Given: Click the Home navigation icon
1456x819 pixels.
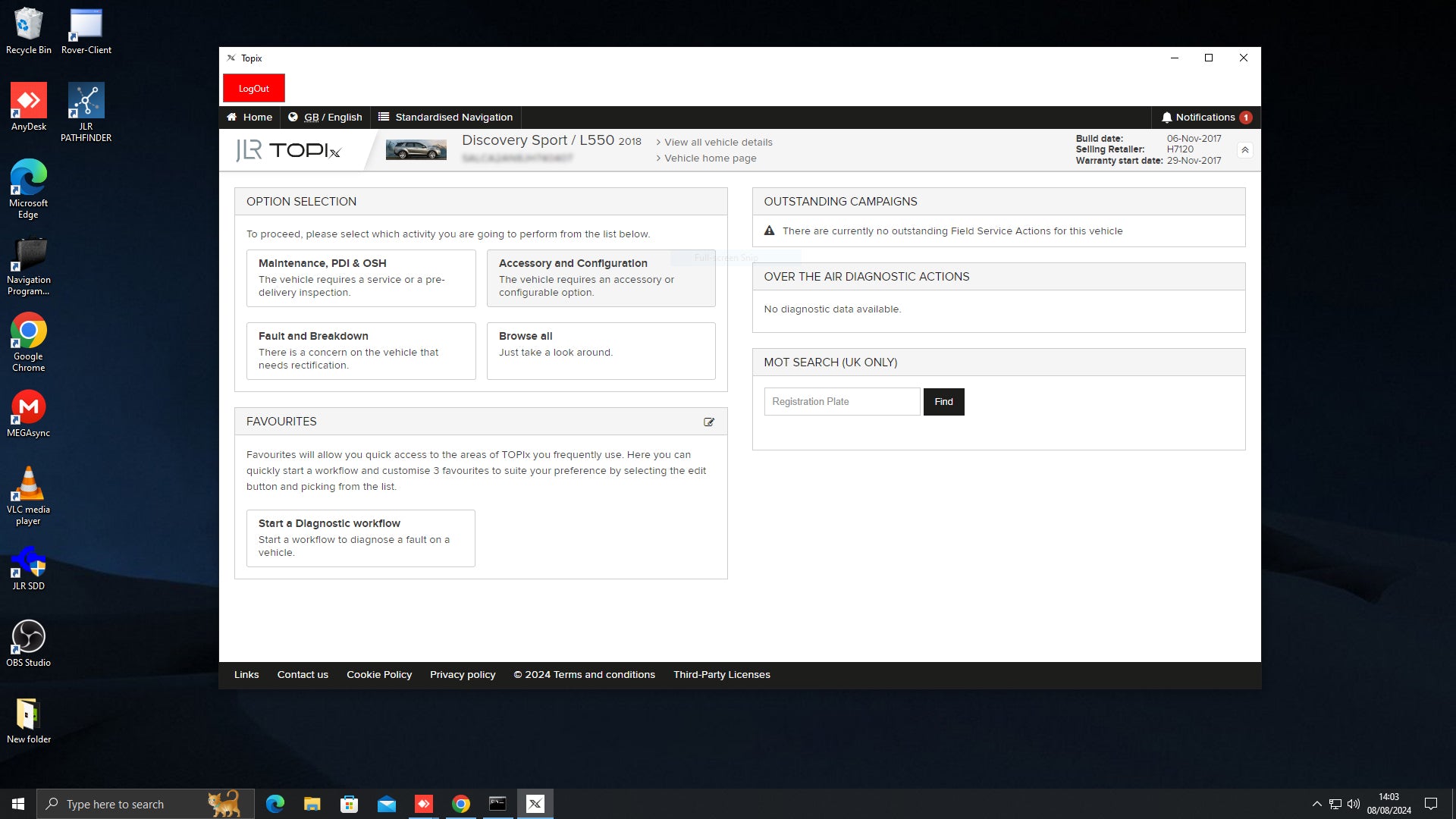Looking at the screenshot, I should point(234,117).
